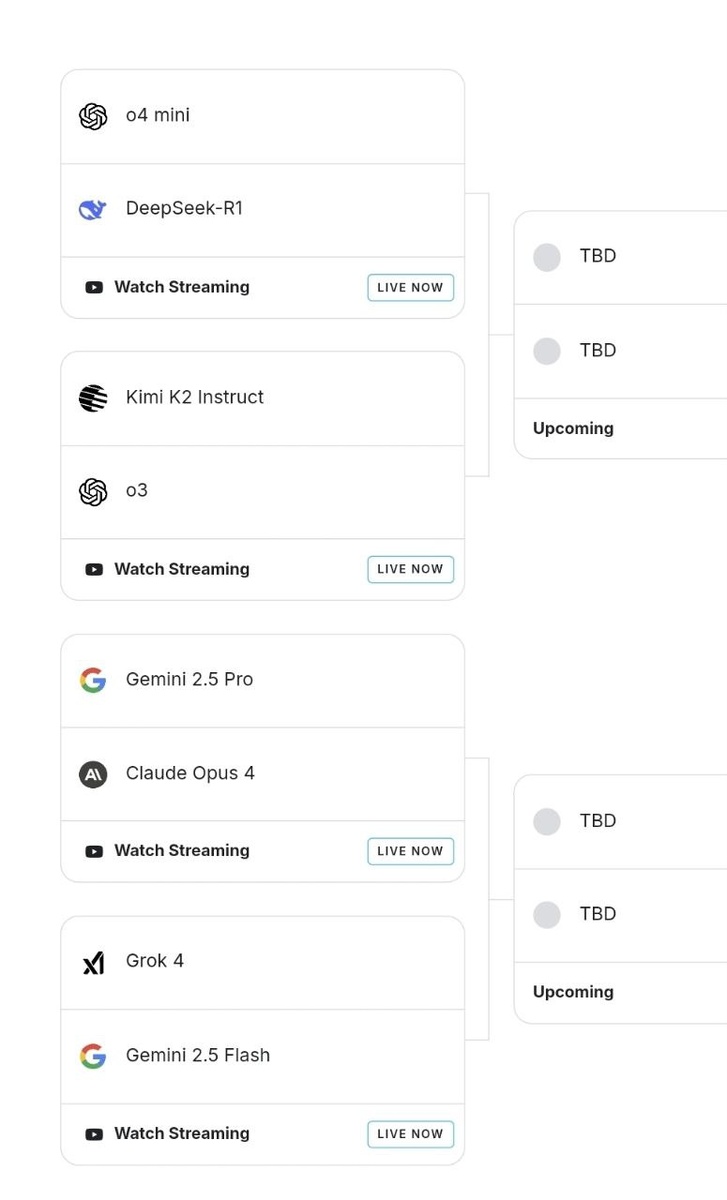Click the Upcoming label in the lower semifinal card
The width and height of the screenshot is (727, 1200).
(573, 992)
